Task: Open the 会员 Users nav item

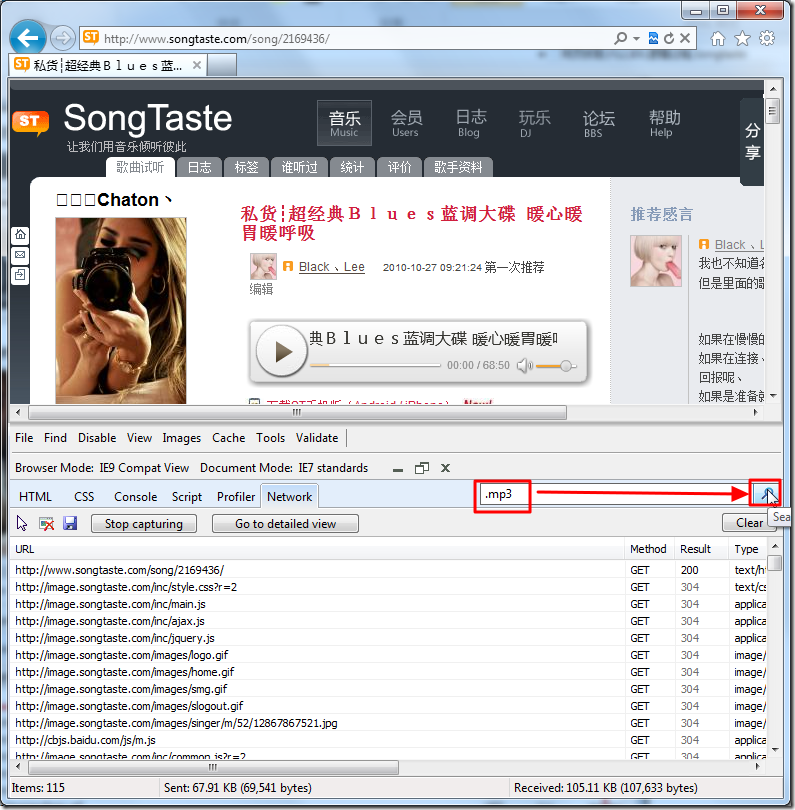Action: (x=406, y=123)
